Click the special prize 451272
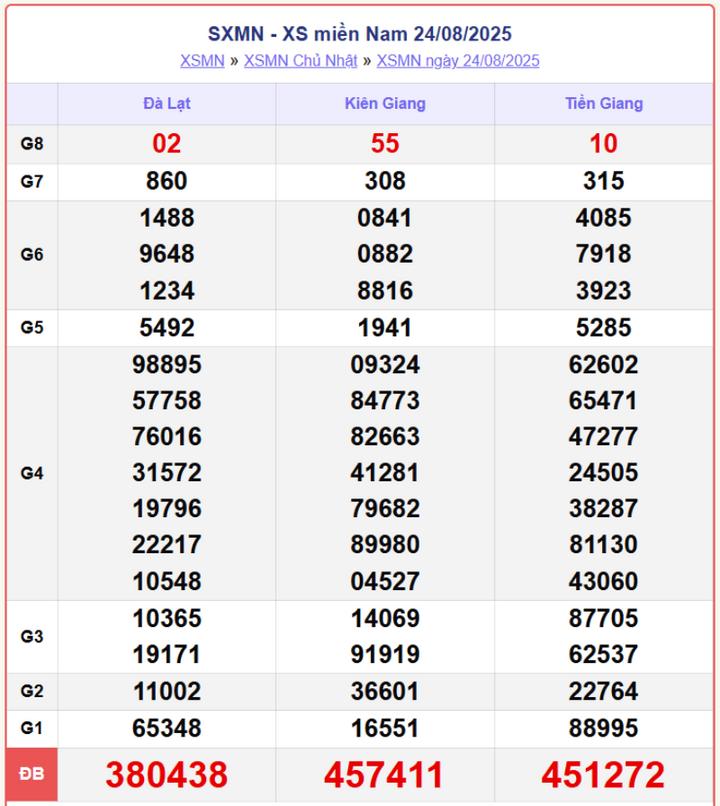The width and height of the screenshot is (720, 806). (603, 775)
